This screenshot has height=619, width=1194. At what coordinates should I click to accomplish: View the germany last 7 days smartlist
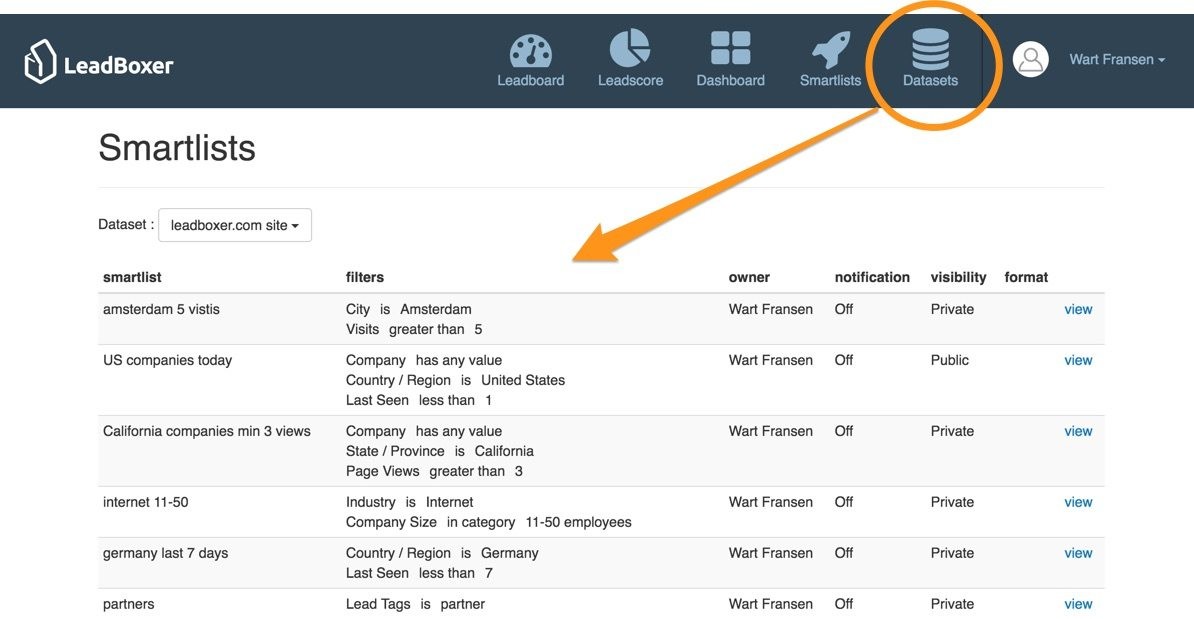pyautogui.click(x=1078, y=554)
